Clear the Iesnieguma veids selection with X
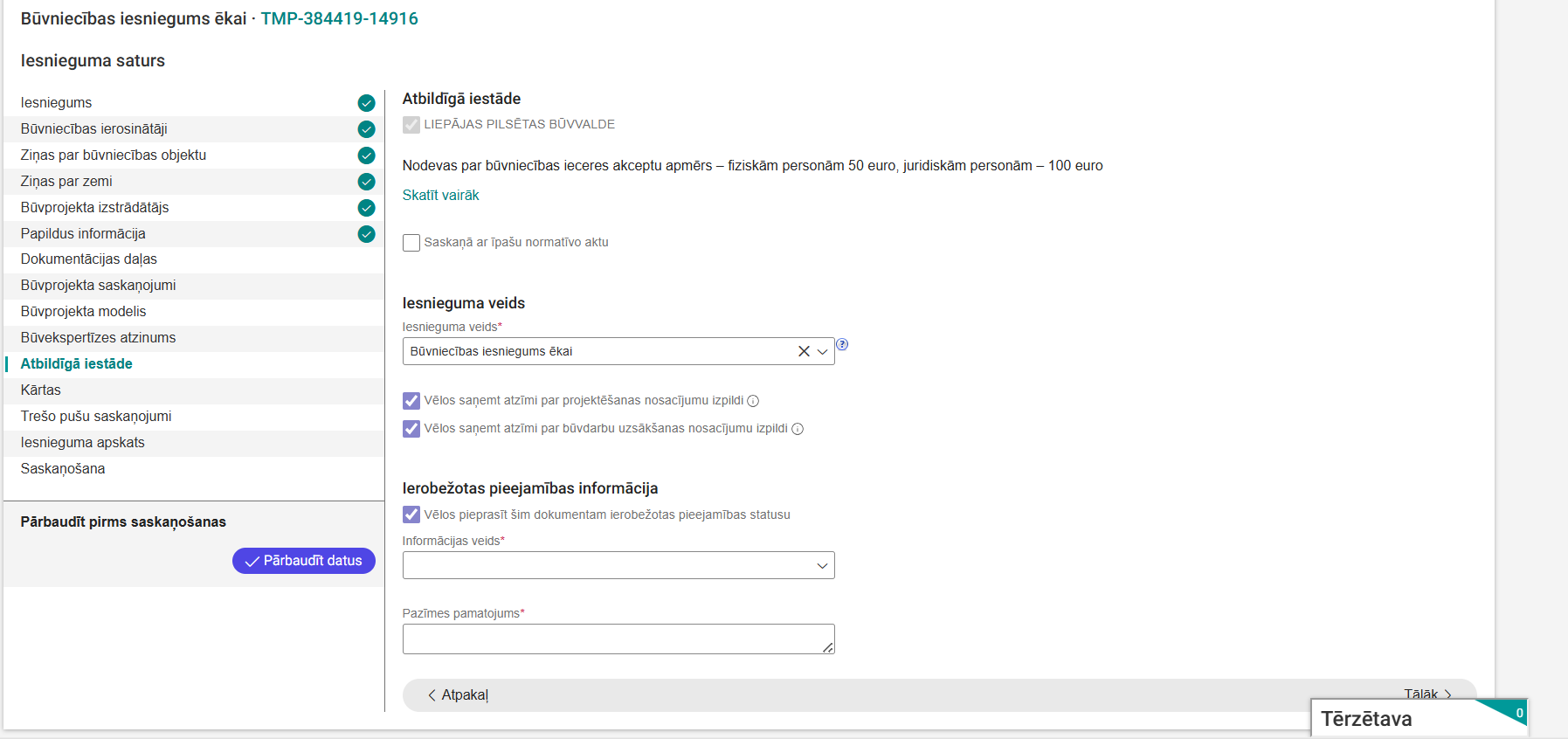The width and height of the screenshot is (1568, 739). point(804,351)
